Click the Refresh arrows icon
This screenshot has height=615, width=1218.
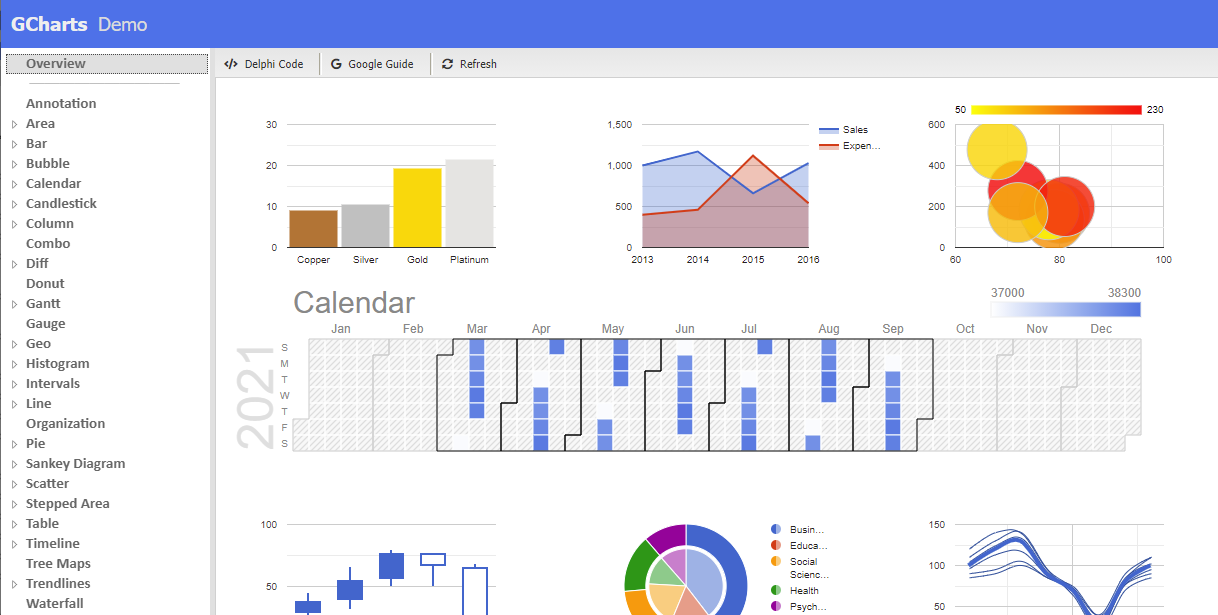[447, 64]
